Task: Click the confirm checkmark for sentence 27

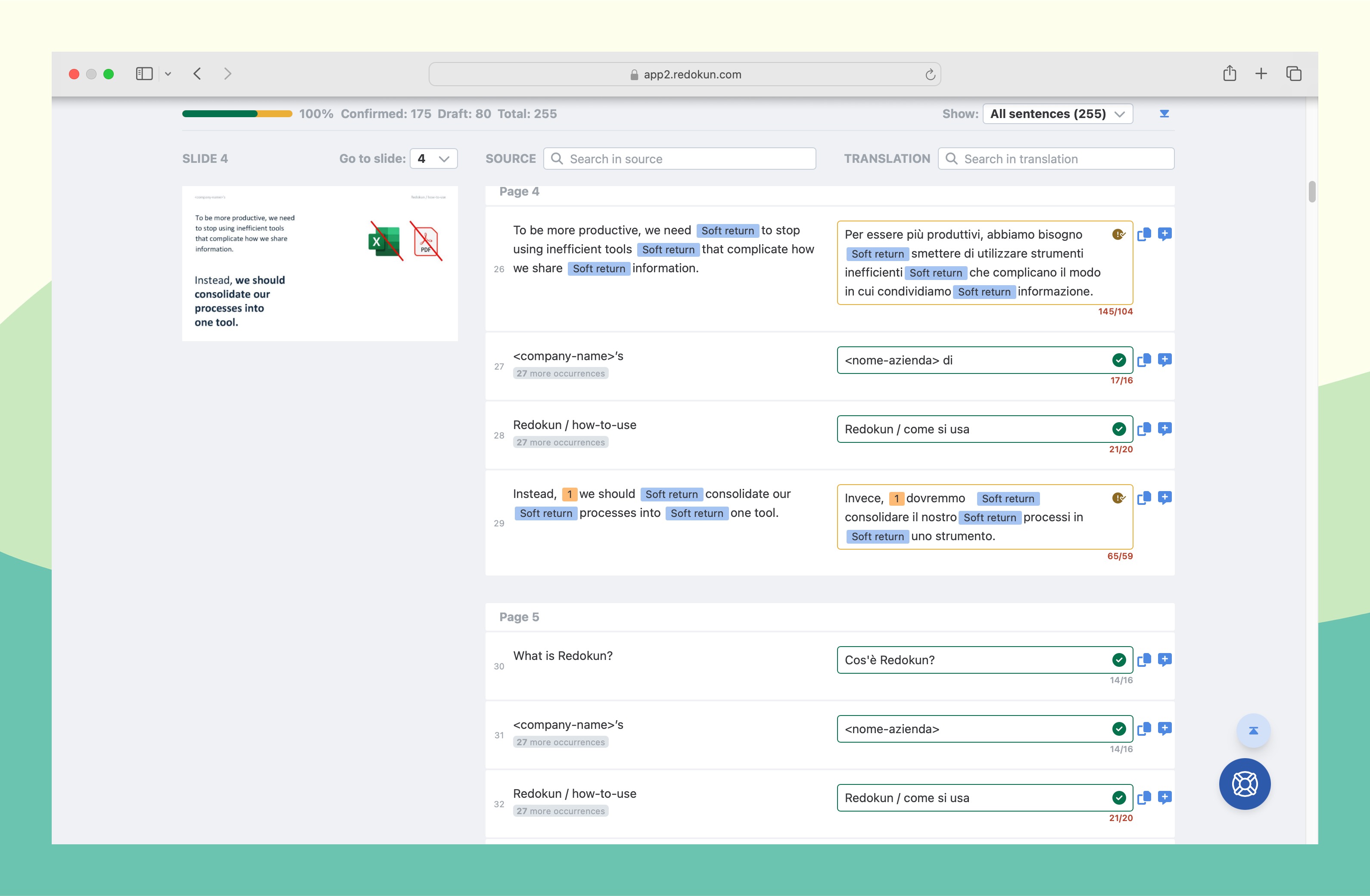Action: [1118, 359]
